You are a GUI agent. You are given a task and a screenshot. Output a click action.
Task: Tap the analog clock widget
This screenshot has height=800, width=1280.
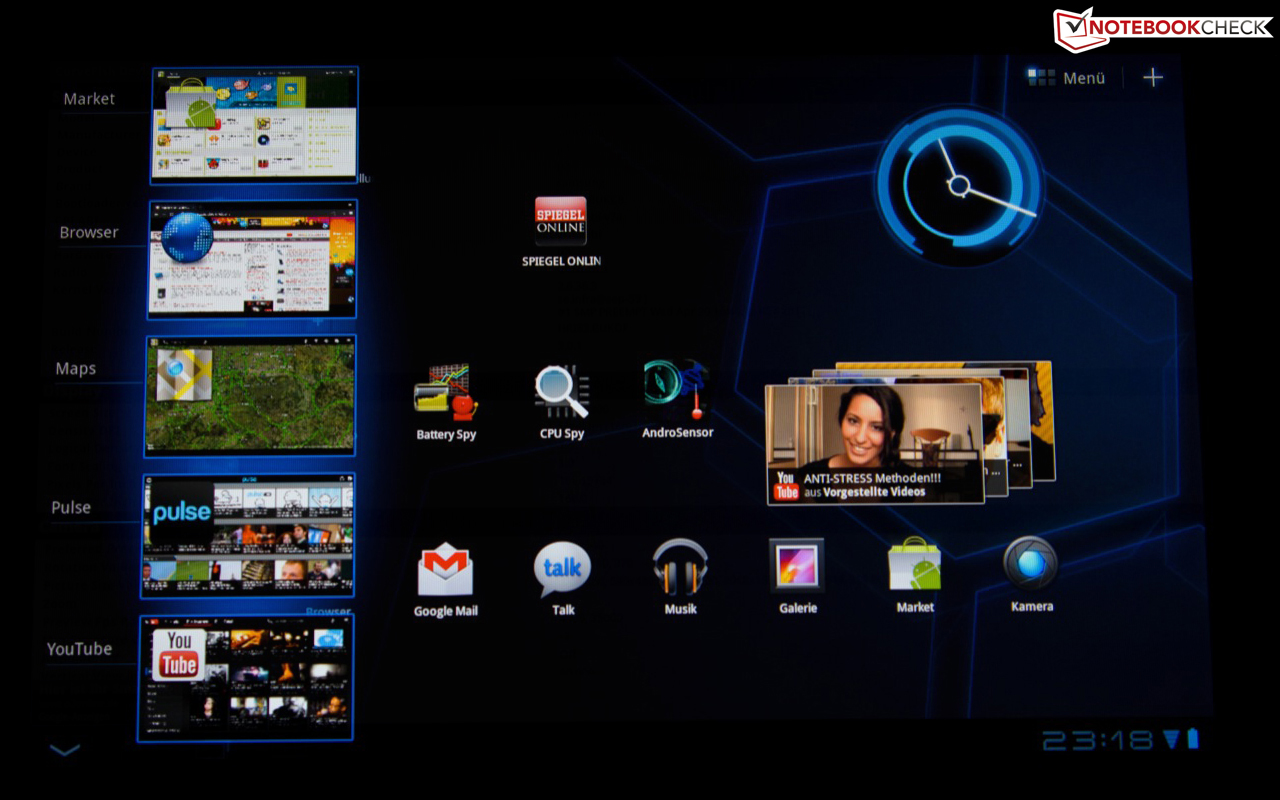pyautogui.click(x=960, y=186)
